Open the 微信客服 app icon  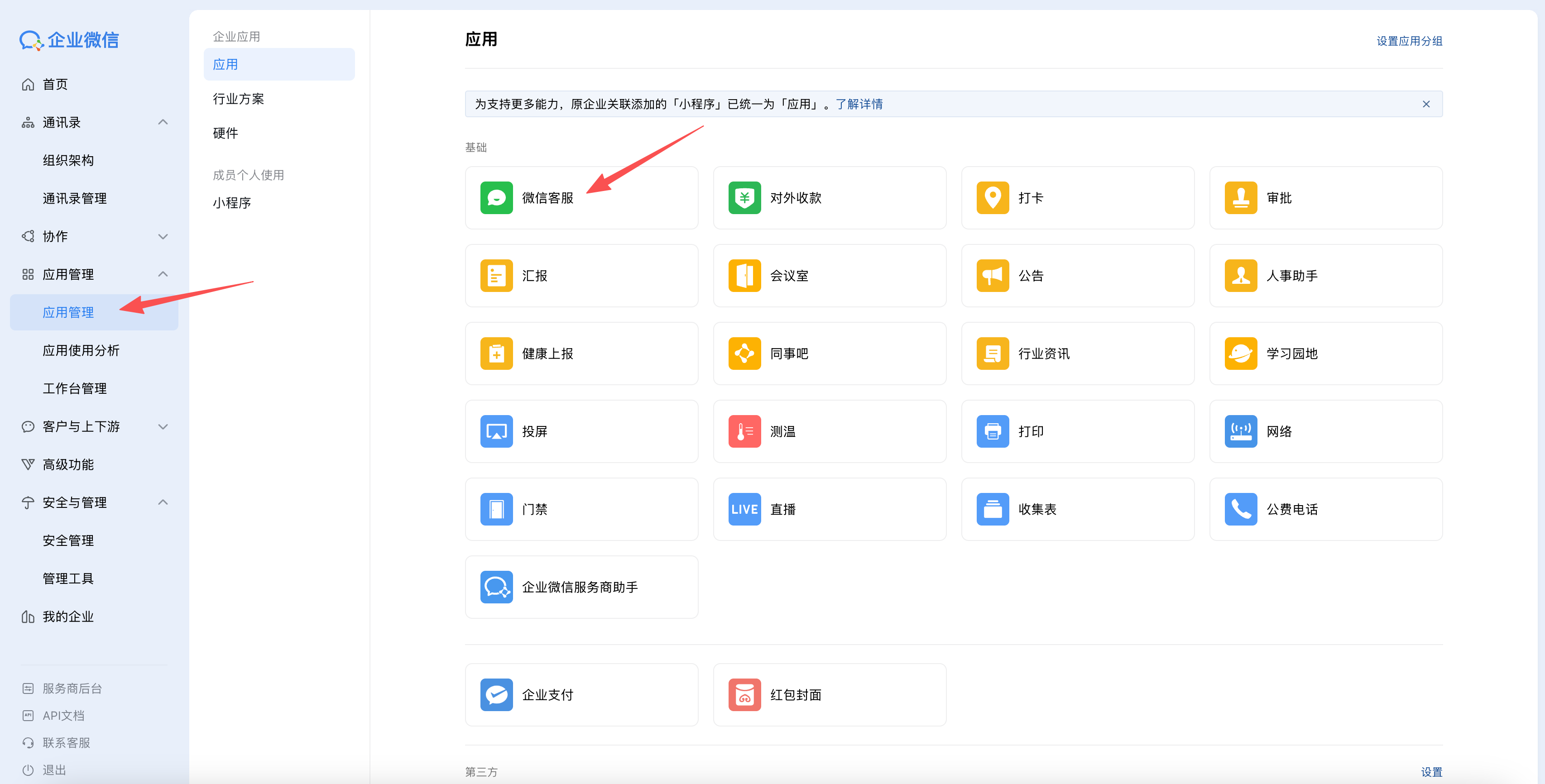[x=496, y=198]
